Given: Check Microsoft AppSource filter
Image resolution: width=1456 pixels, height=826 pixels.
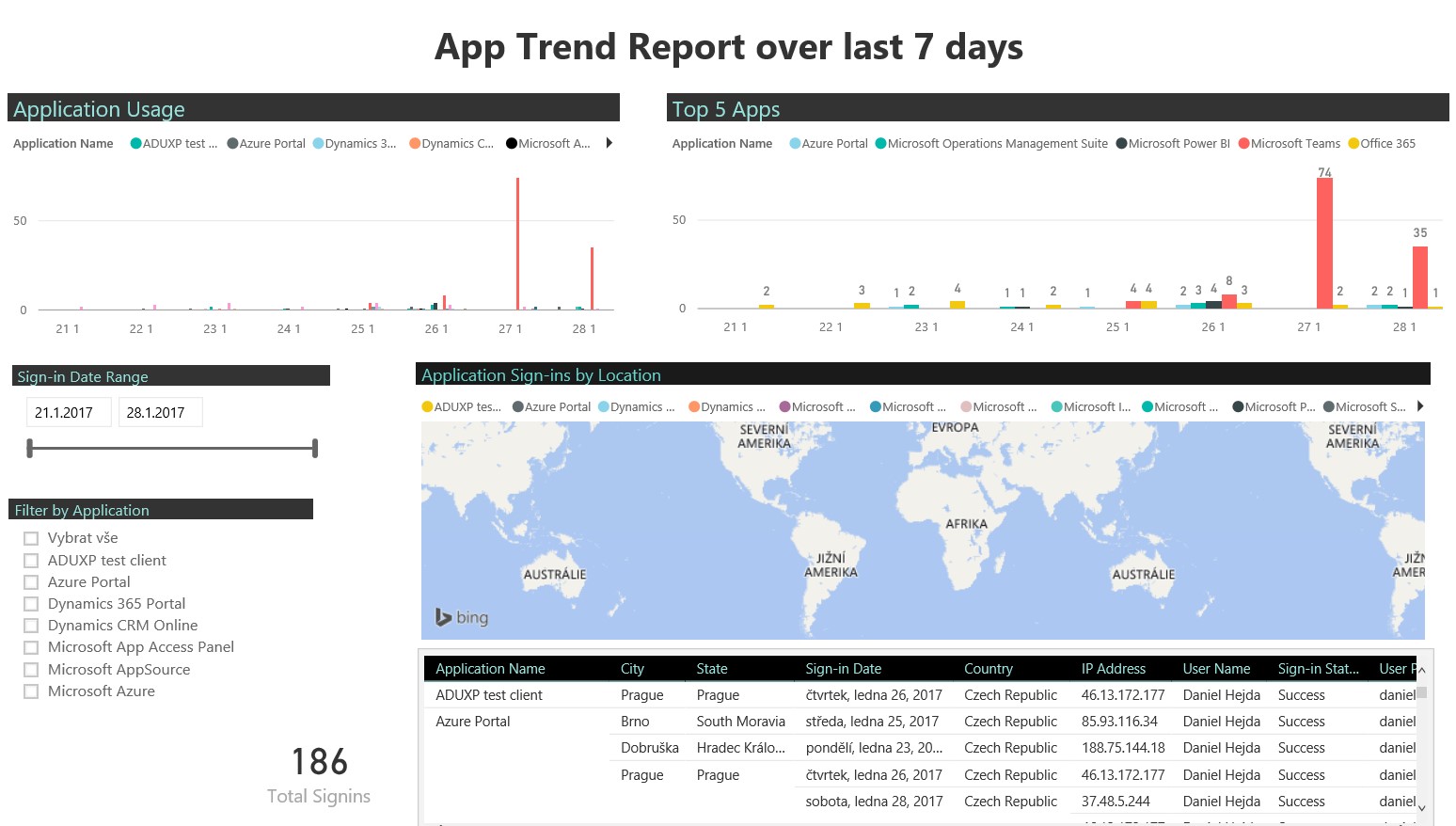Looking at the screenshot, I should 31,670.
